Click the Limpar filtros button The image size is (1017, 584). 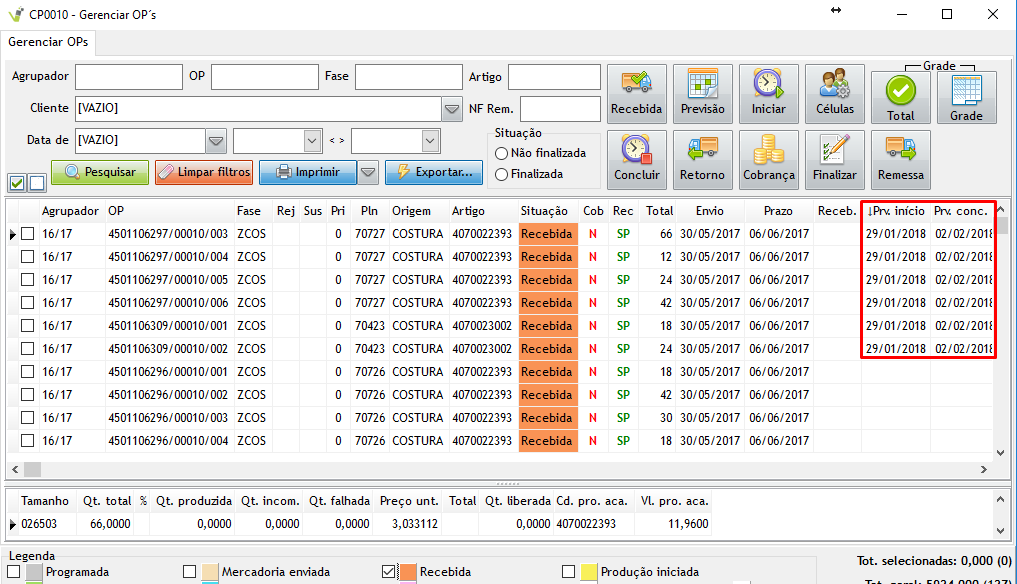tap(204, 172)
